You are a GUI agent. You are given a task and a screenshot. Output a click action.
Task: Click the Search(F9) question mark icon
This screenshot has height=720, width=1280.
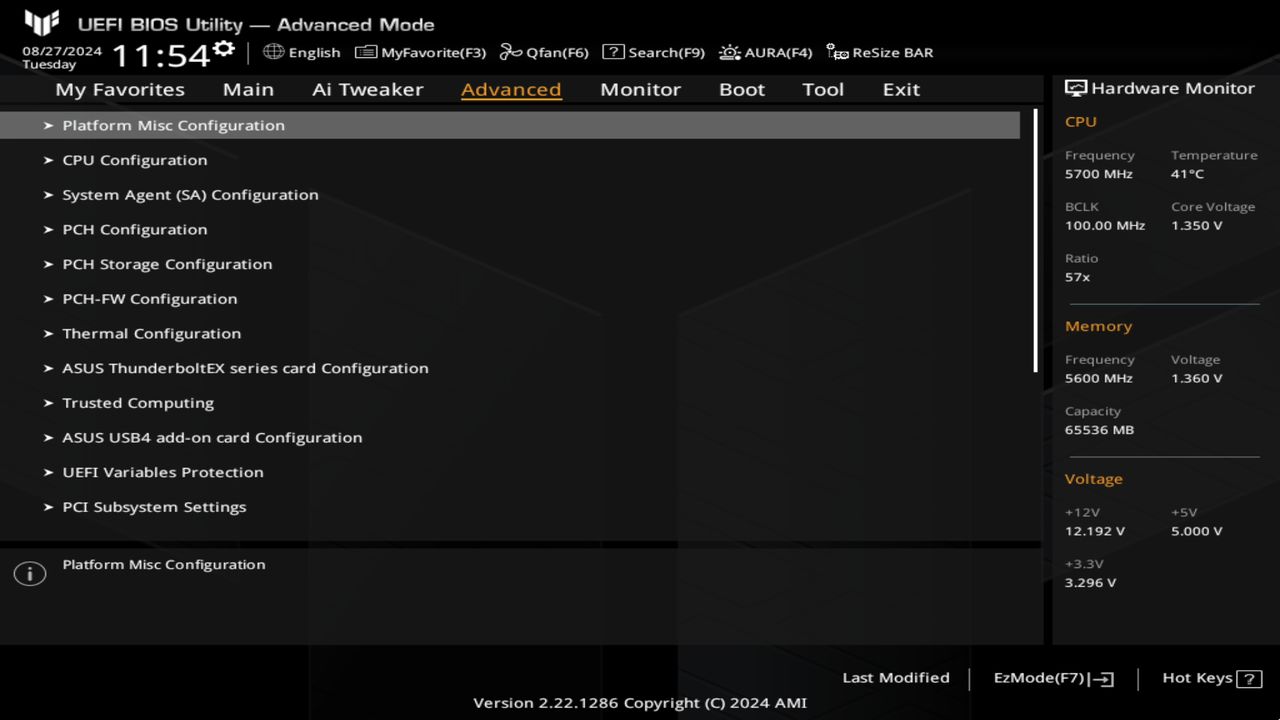pos(613,52)
